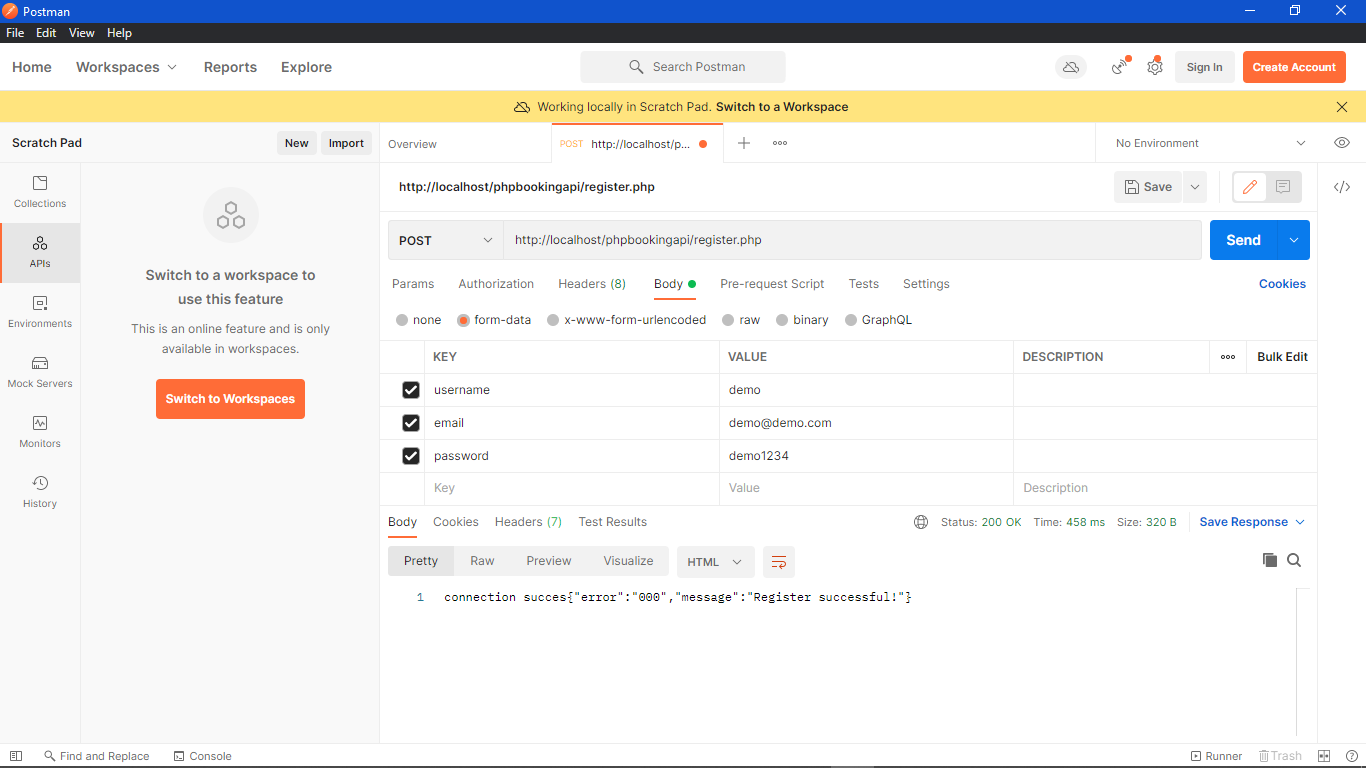
Task: Open the No Environment dropdown
Action: point(1210,143)
